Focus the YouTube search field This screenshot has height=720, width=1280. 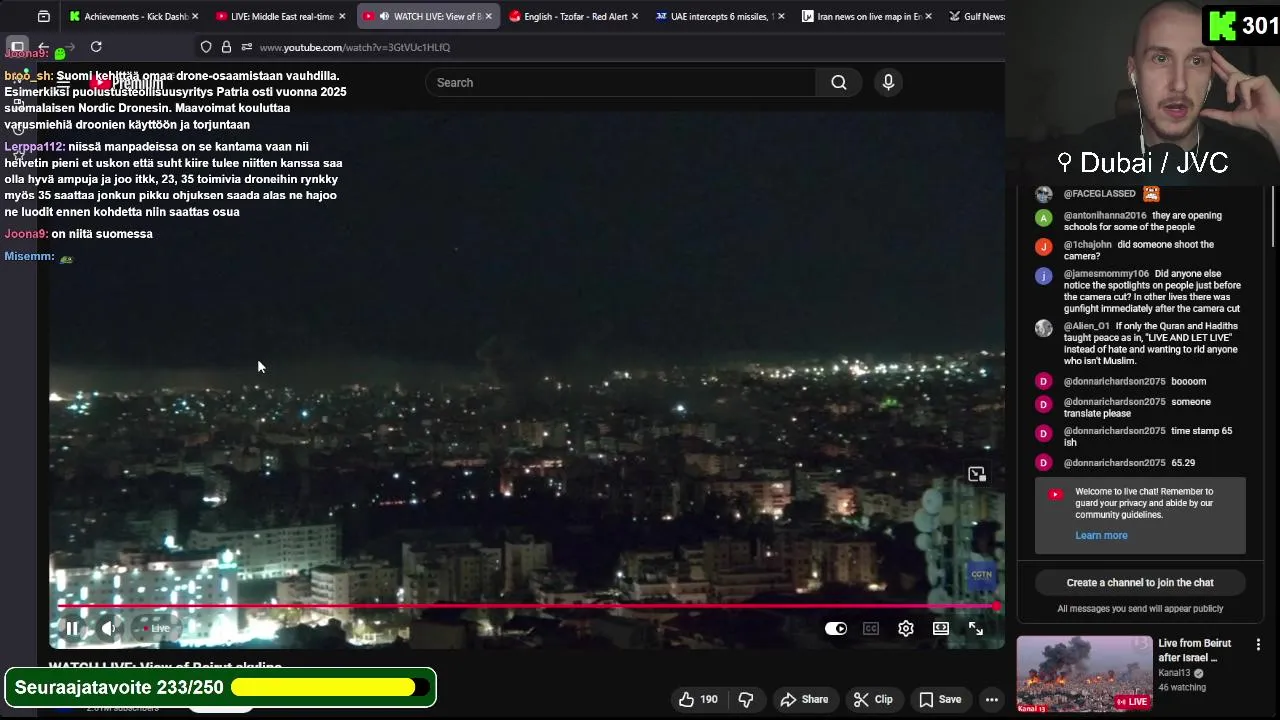pyautogui.click(x=620, y=83)
